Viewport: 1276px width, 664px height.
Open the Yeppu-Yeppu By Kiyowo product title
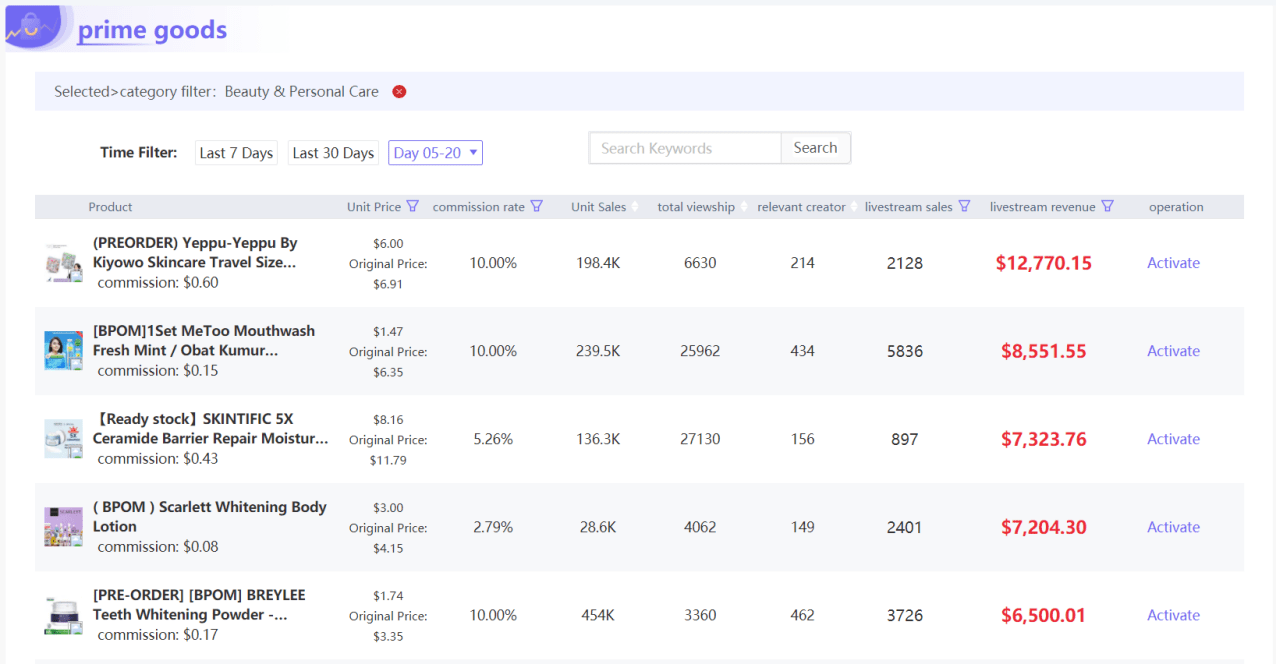pos(195,253)
